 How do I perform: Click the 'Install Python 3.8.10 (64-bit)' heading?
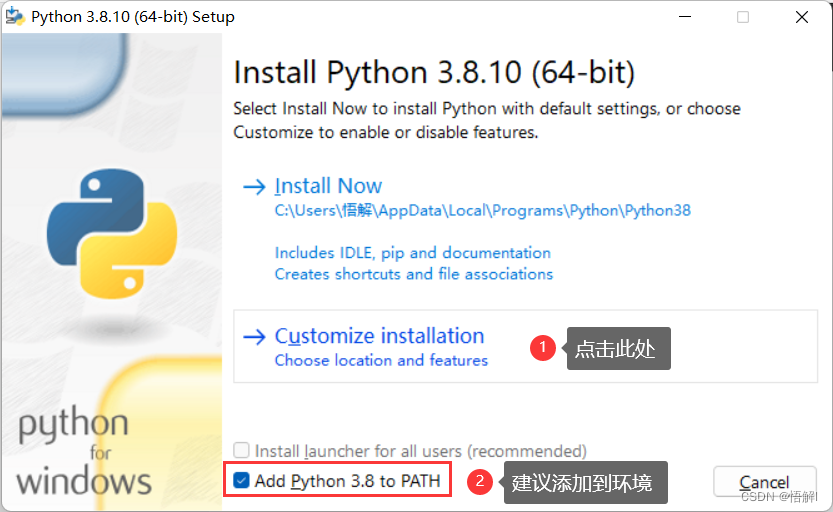point(434,72)
